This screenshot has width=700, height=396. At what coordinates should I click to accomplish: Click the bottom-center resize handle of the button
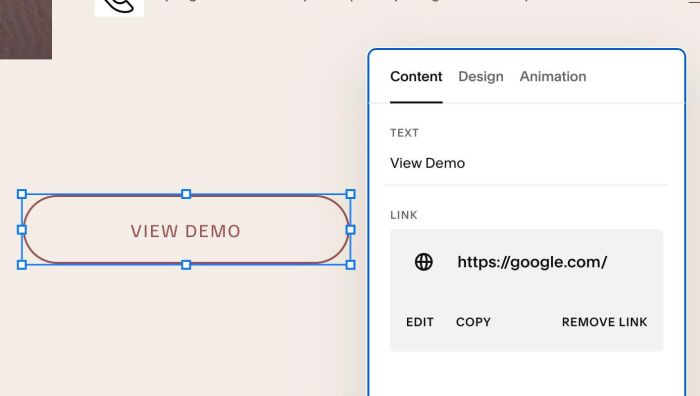tap(186, 265)
